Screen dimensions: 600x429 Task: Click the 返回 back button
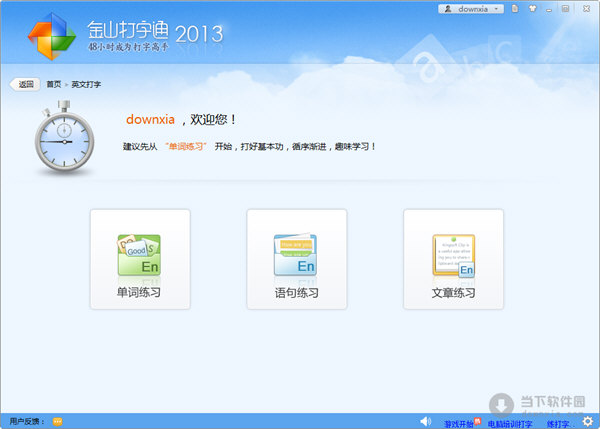click(25, 84)
